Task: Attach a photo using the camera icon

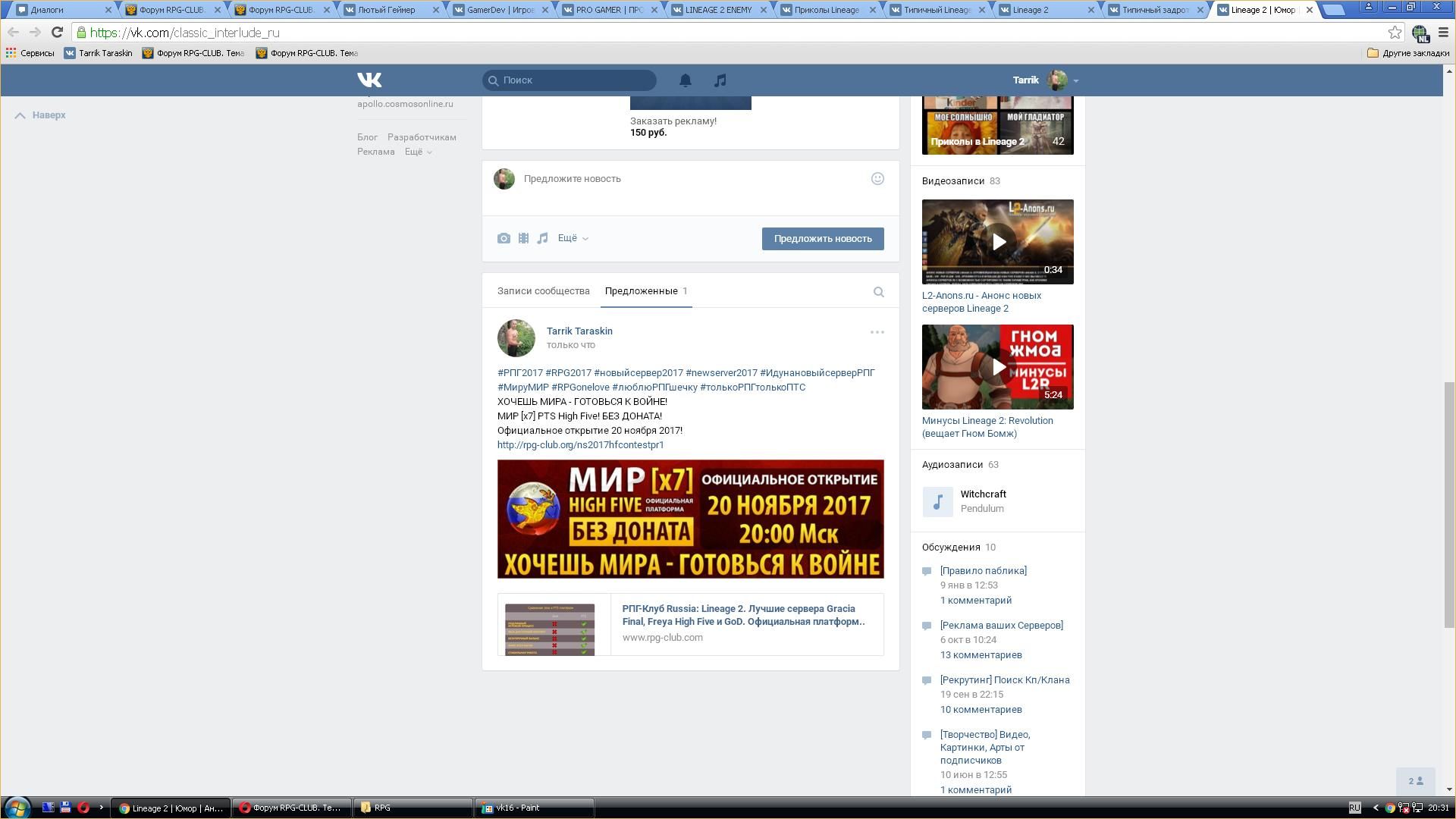Action: click(504, 238)
